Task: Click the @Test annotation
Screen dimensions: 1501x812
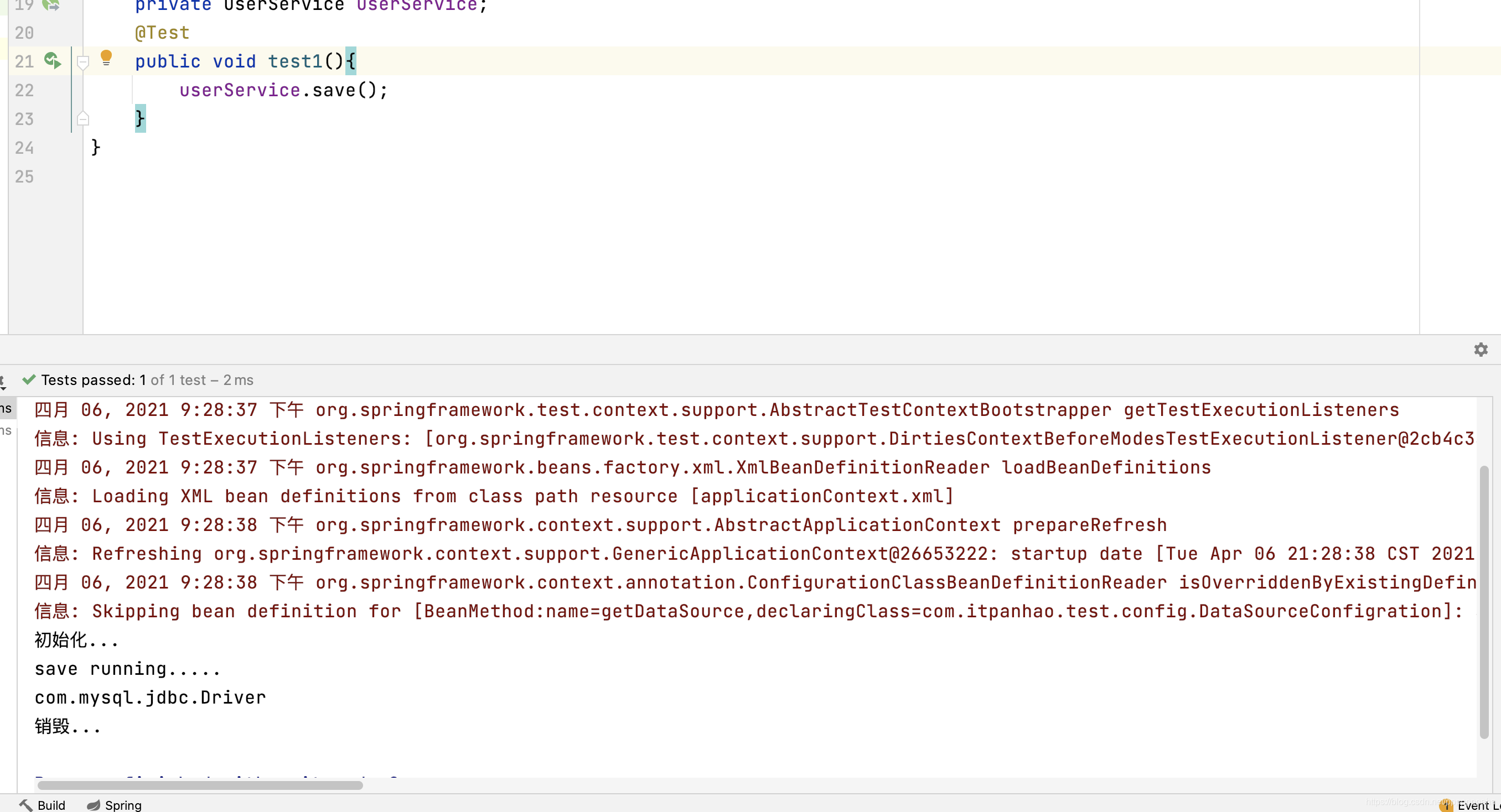Action: coord(163,33)
